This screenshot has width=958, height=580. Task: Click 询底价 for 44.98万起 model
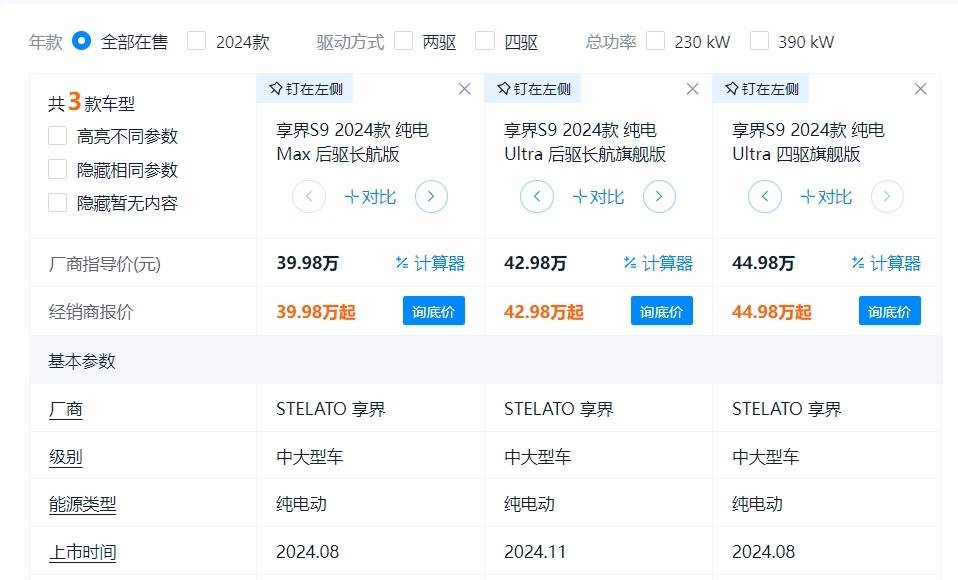pos(890,311)
